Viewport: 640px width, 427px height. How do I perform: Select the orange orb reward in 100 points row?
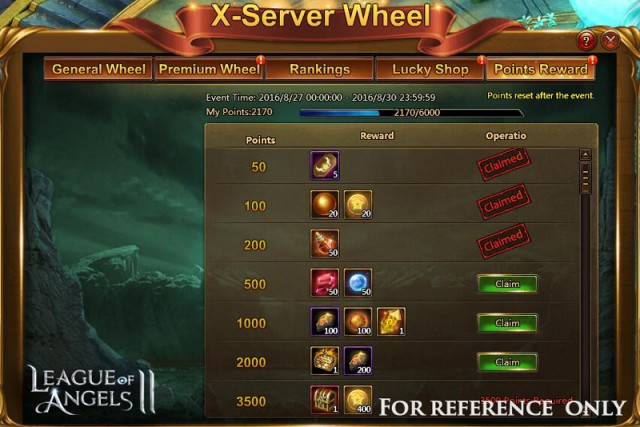pyautogui.click(x=324, y=205)
